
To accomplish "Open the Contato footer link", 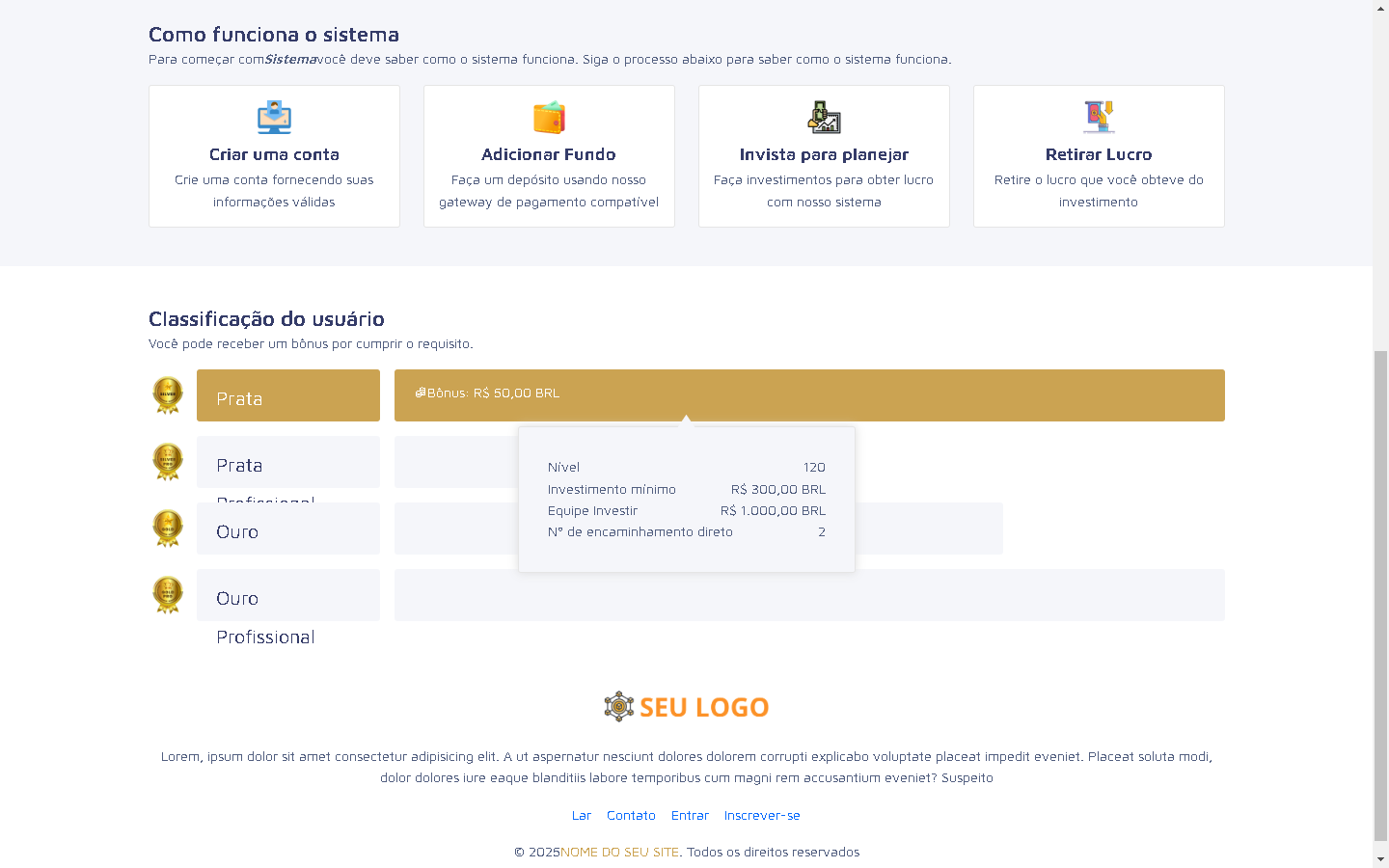I will [631, 816].
